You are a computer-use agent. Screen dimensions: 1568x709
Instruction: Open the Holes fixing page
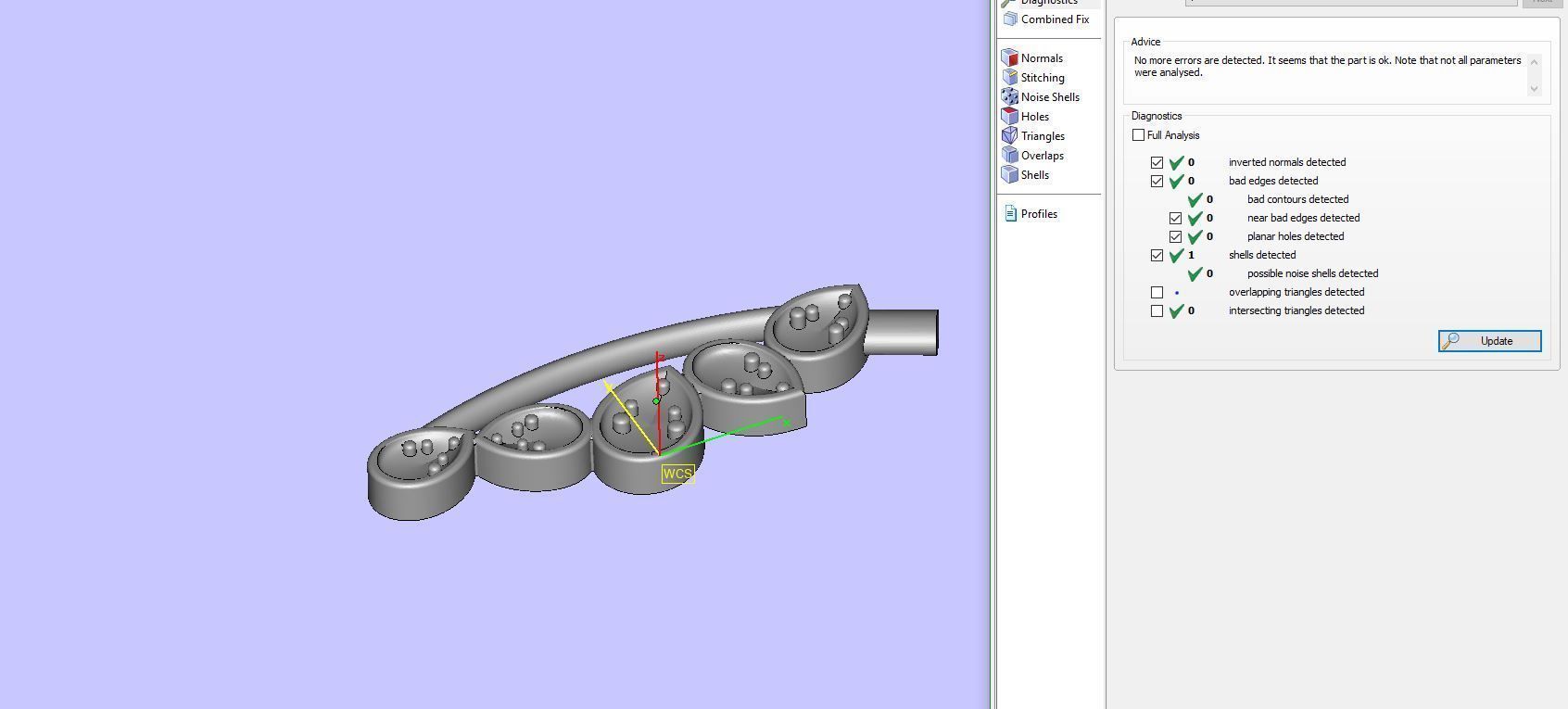[1026, 117]
